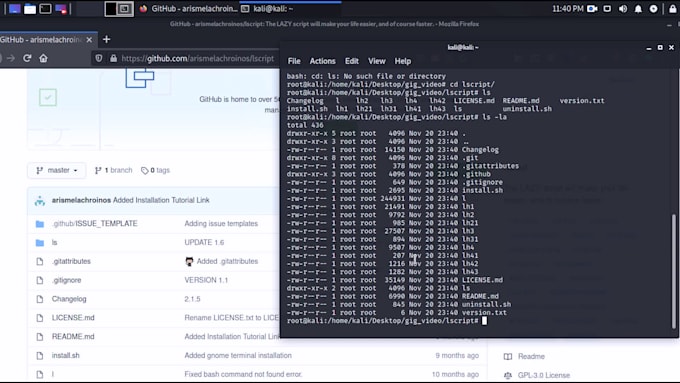Open the .github/ISSUE_TEMPLATE folder
This screenshot has height=383, width=680.
[x=95, y=223]
